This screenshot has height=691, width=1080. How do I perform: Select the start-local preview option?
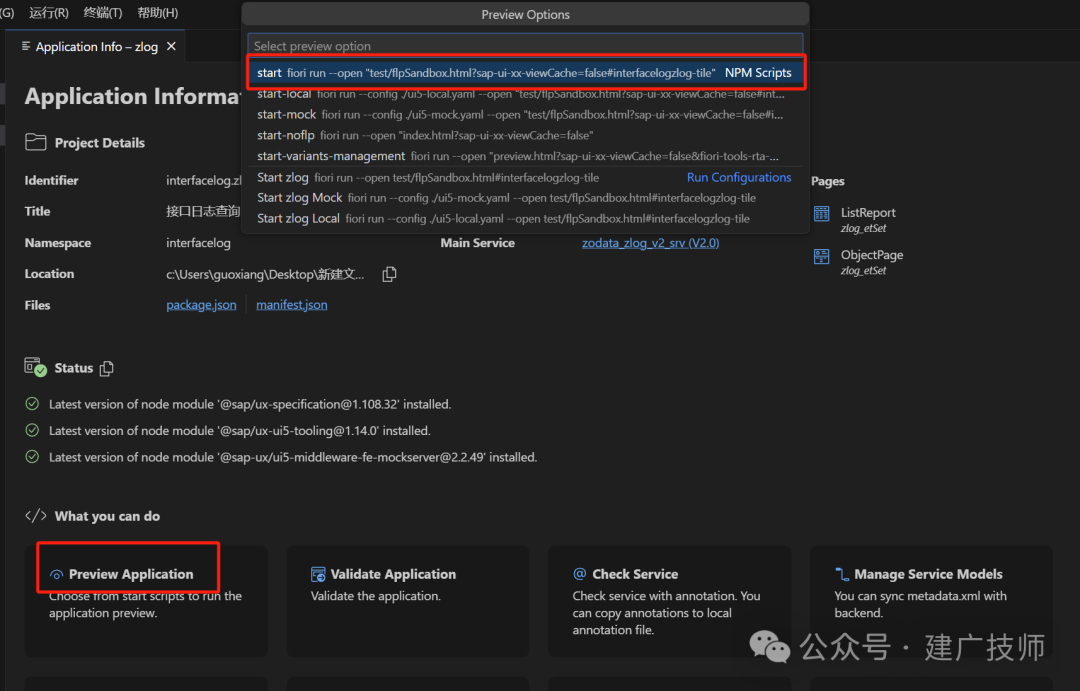pyautogui.click(x=526, y=94)
